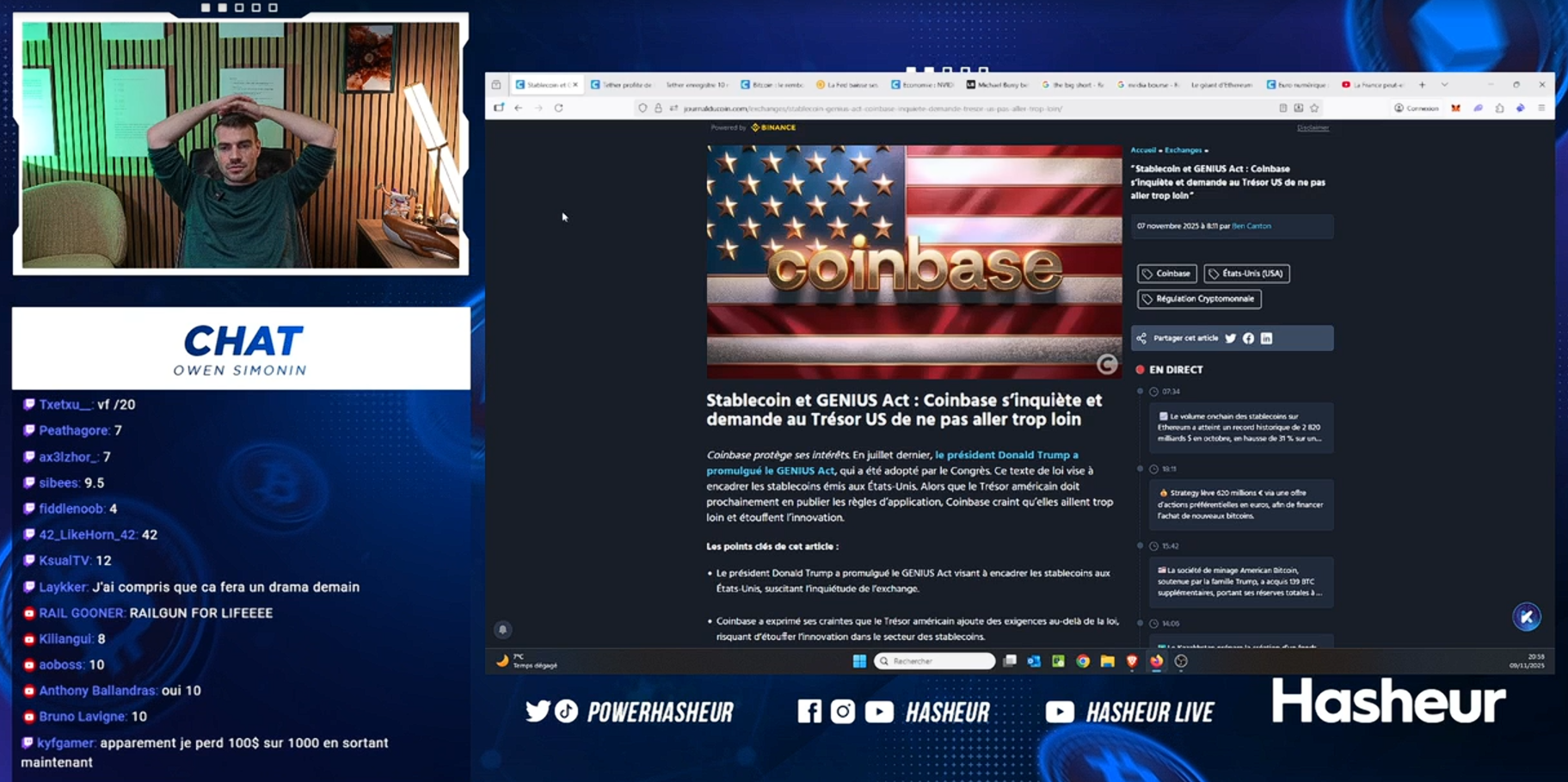1568x782 pixels.
Task: Share the article on Facebook
Action: pyautogui.click(x=1248, y=339)
